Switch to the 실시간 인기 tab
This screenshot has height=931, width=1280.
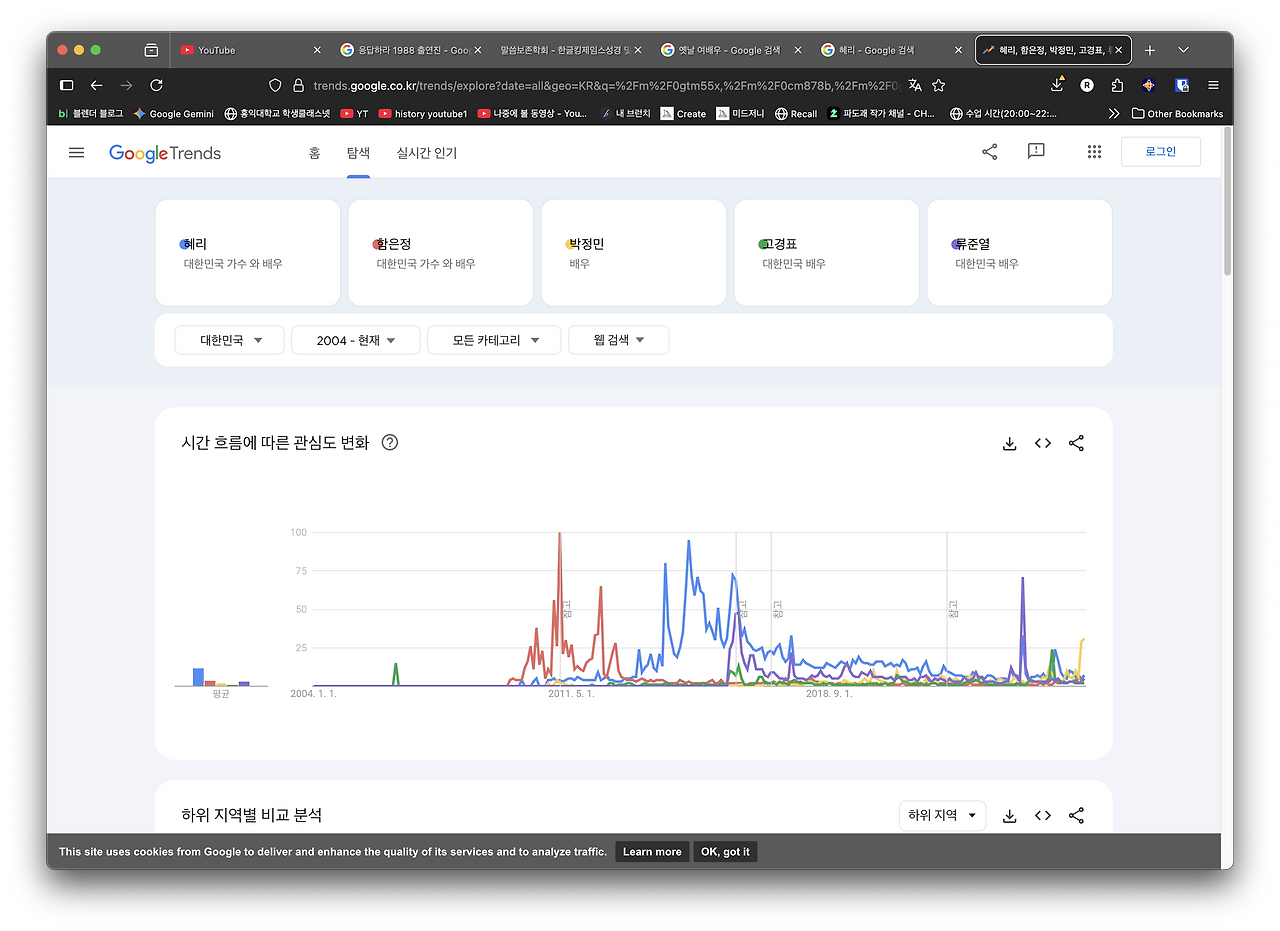(x=425, y=153)
